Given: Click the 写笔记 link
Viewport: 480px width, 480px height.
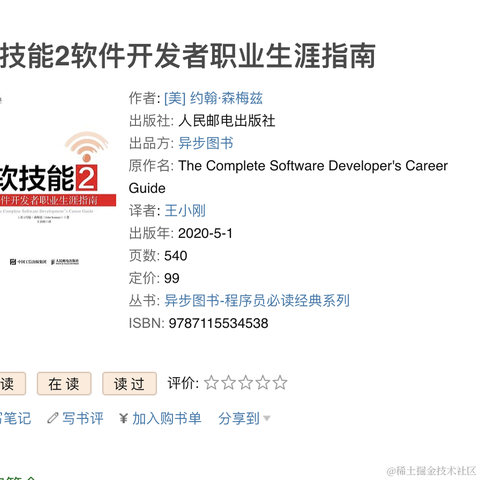Looking at the screenshot, I should click(15, 418).
